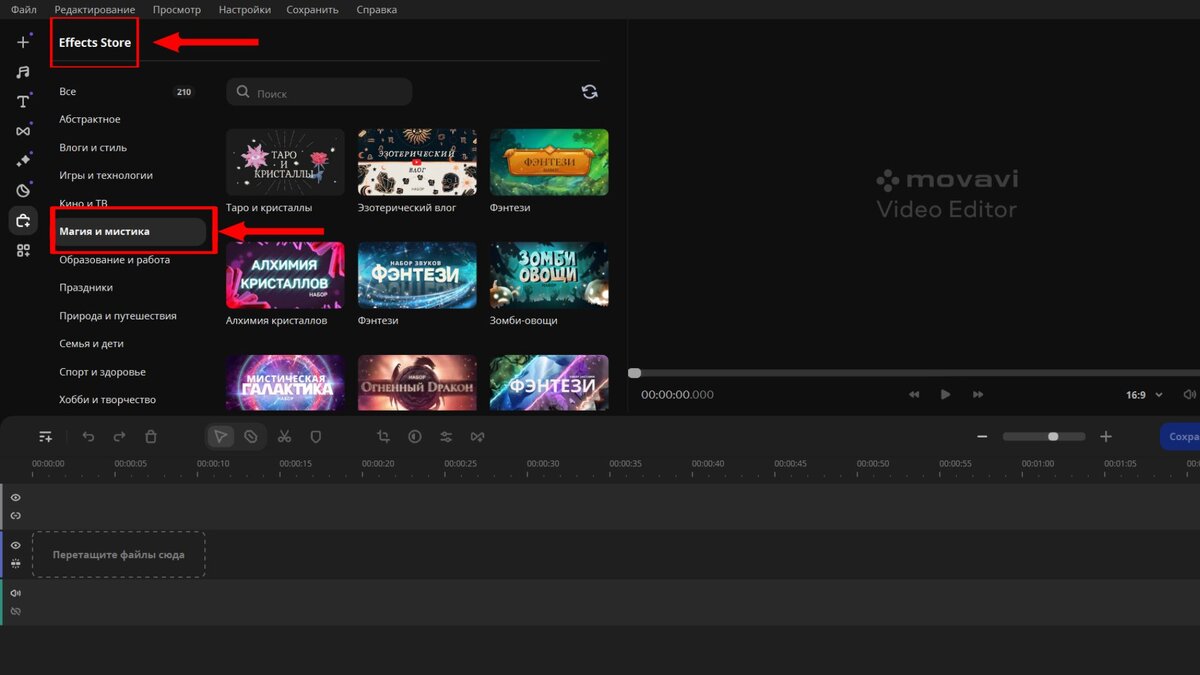Open the Сохранить menu
1200x675 pixels.
point(313,9)
